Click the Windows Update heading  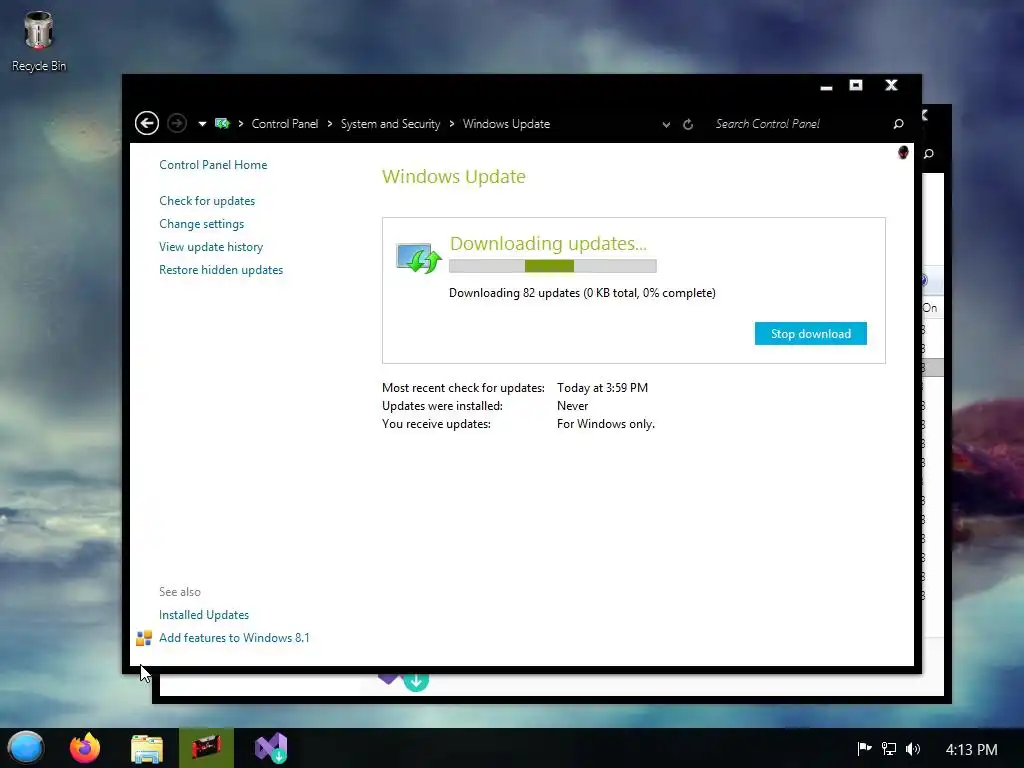point(453,176)
